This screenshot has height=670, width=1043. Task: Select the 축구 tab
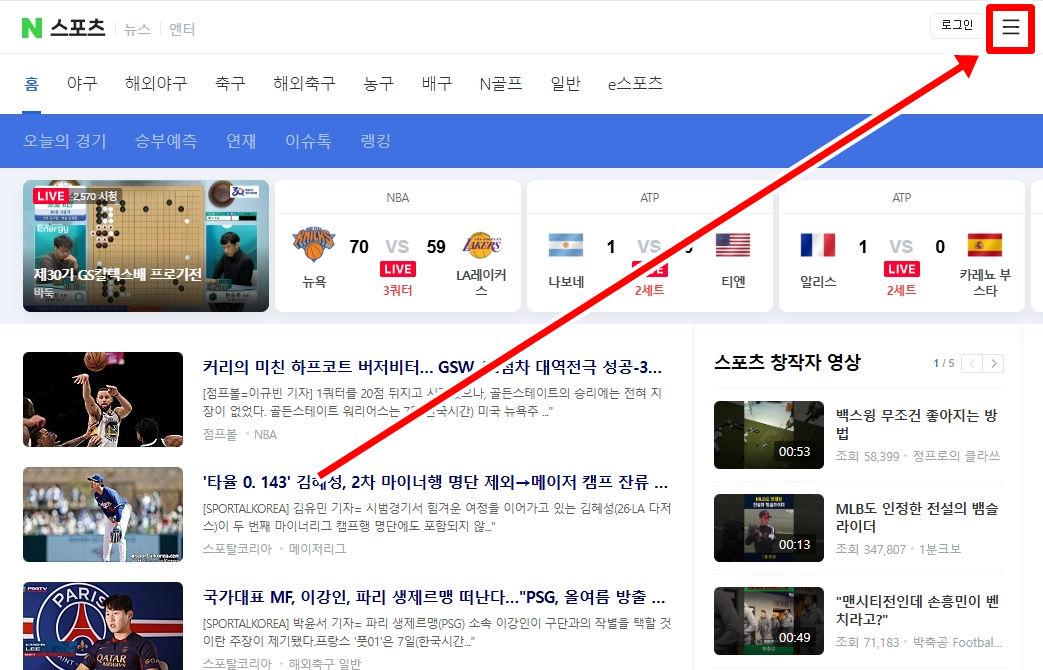pos(230,84)
